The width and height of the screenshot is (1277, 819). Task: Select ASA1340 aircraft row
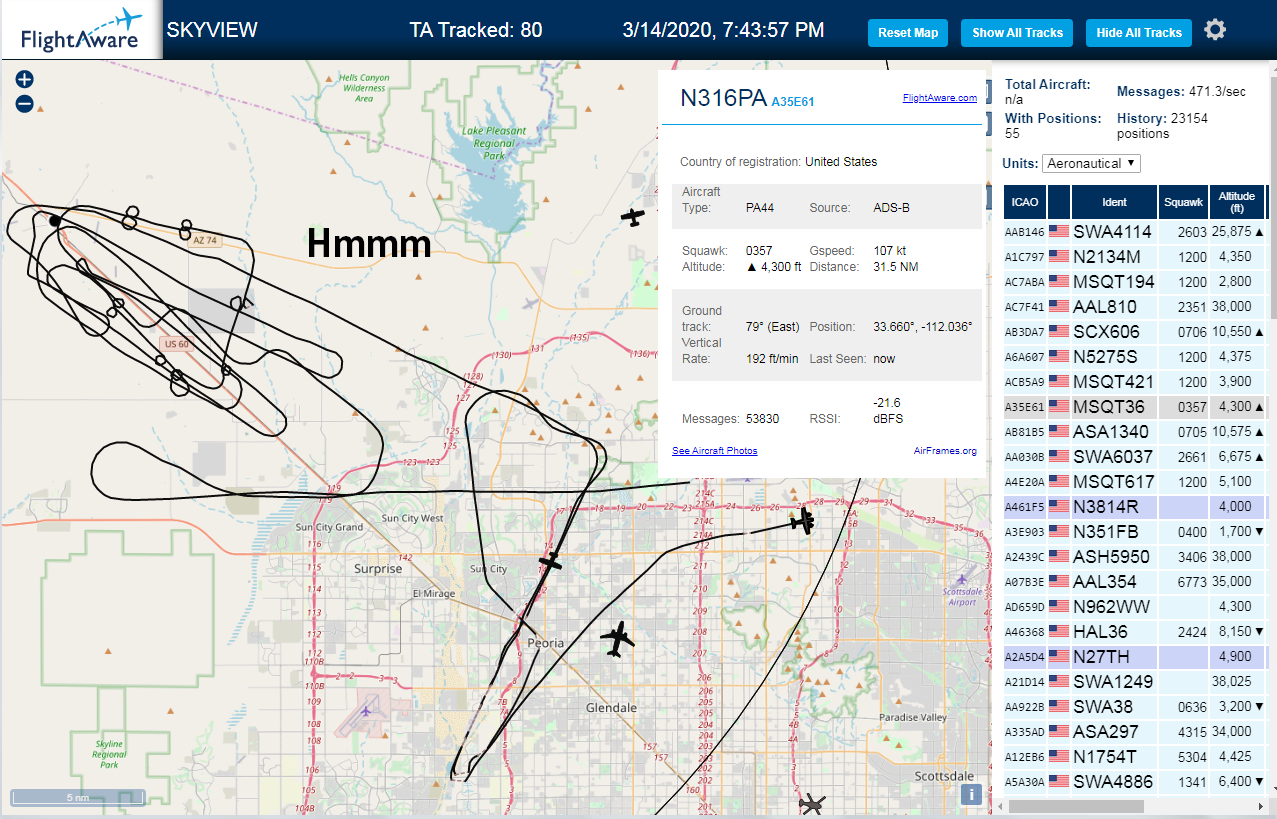point(1135,432)
